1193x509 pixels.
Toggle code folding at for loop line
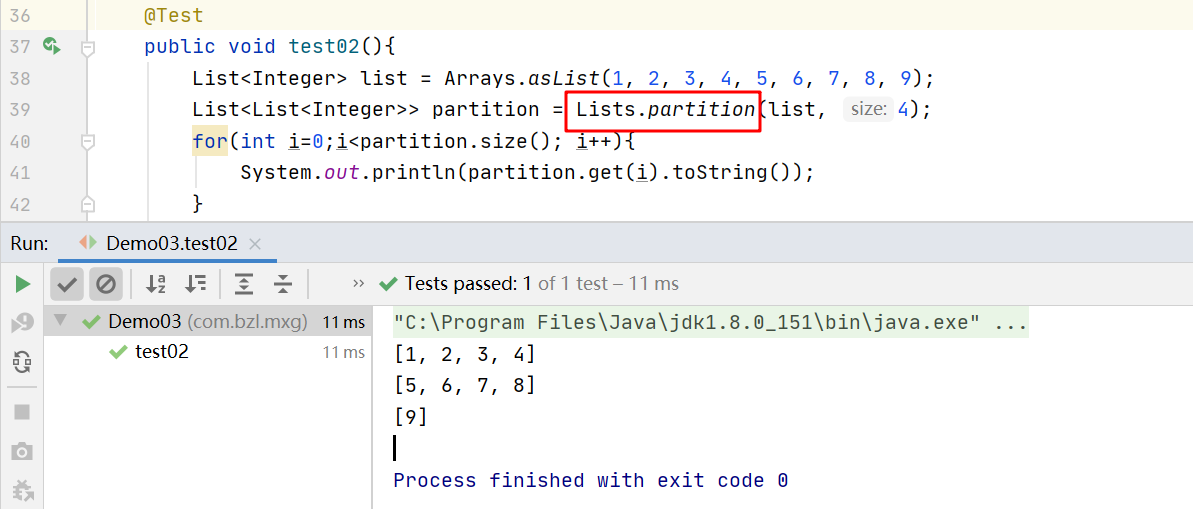88,142
